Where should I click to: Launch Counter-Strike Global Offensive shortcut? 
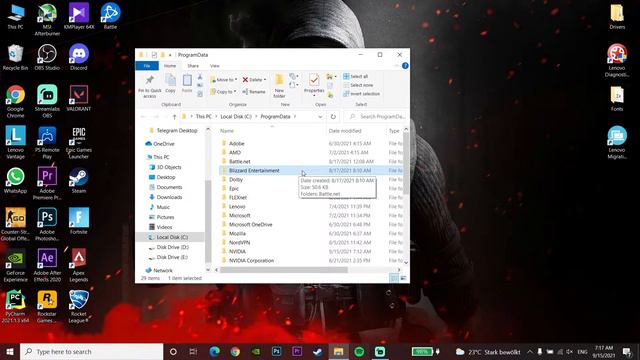15,224
